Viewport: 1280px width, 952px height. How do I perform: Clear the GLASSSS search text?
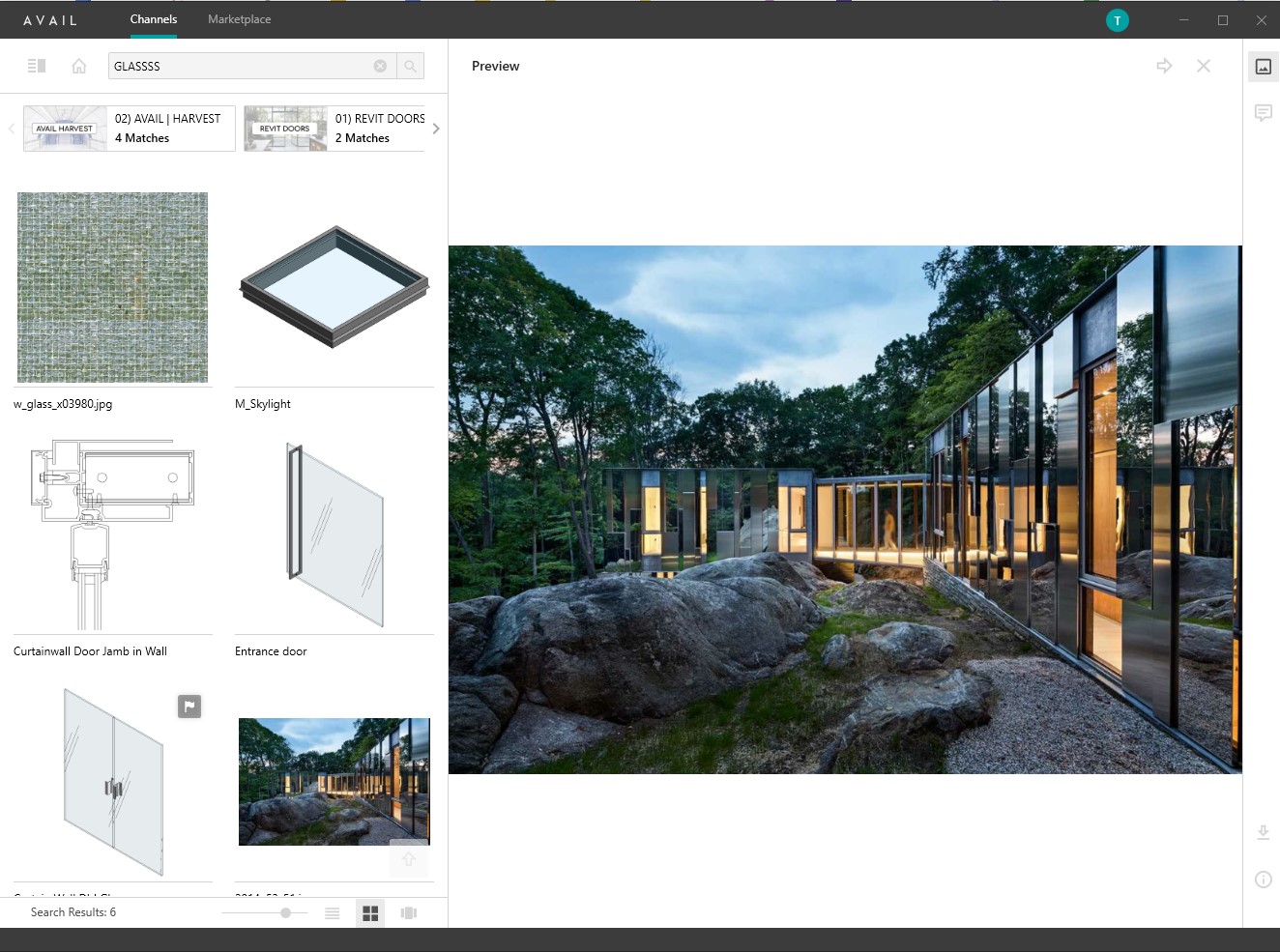[x=380, y=66]
